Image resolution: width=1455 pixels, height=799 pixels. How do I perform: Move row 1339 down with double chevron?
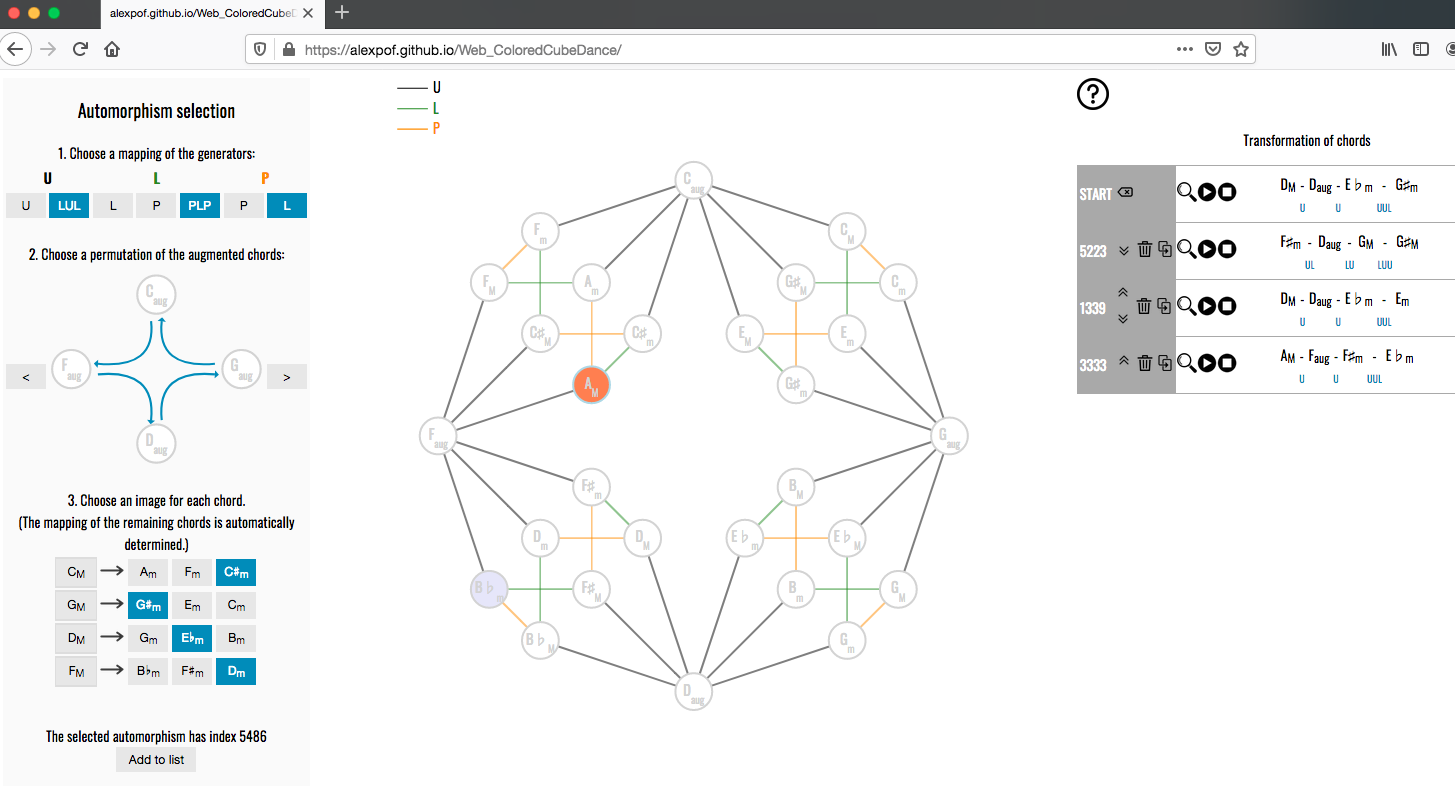pos(1123,318)
